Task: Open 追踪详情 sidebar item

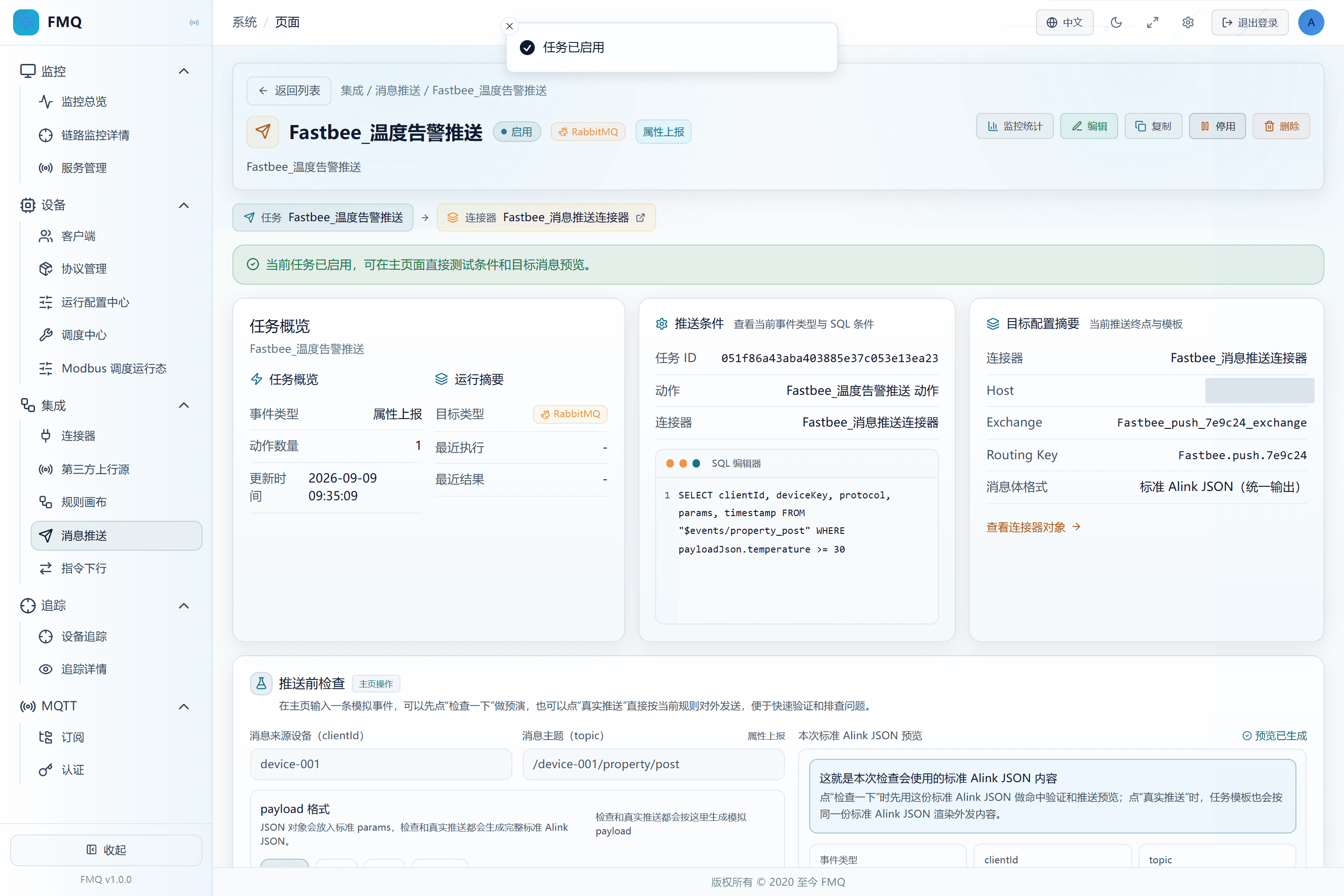Action: (x=116, y=669)
